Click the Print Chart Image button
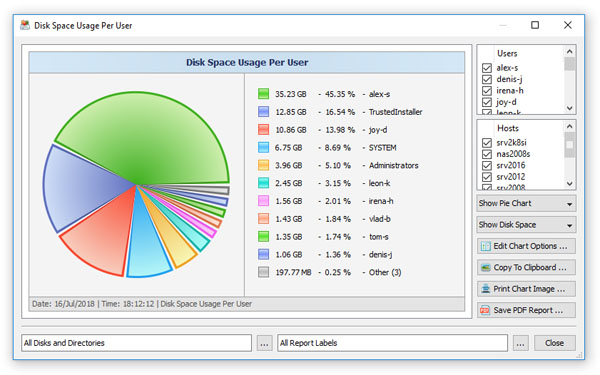600x375 pixels. pos(526,289)
